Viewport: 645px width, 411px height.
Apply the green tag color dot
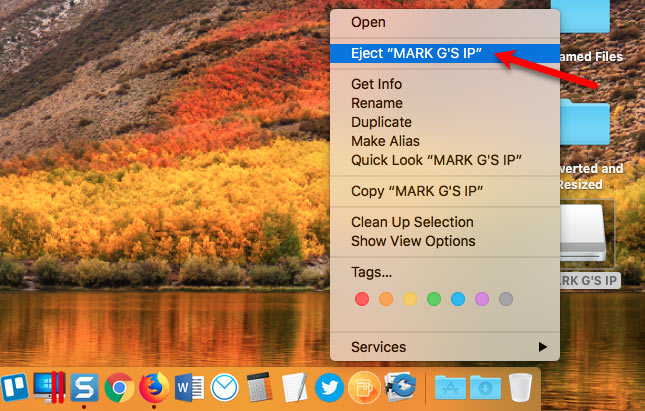click(x=434, y=299)
